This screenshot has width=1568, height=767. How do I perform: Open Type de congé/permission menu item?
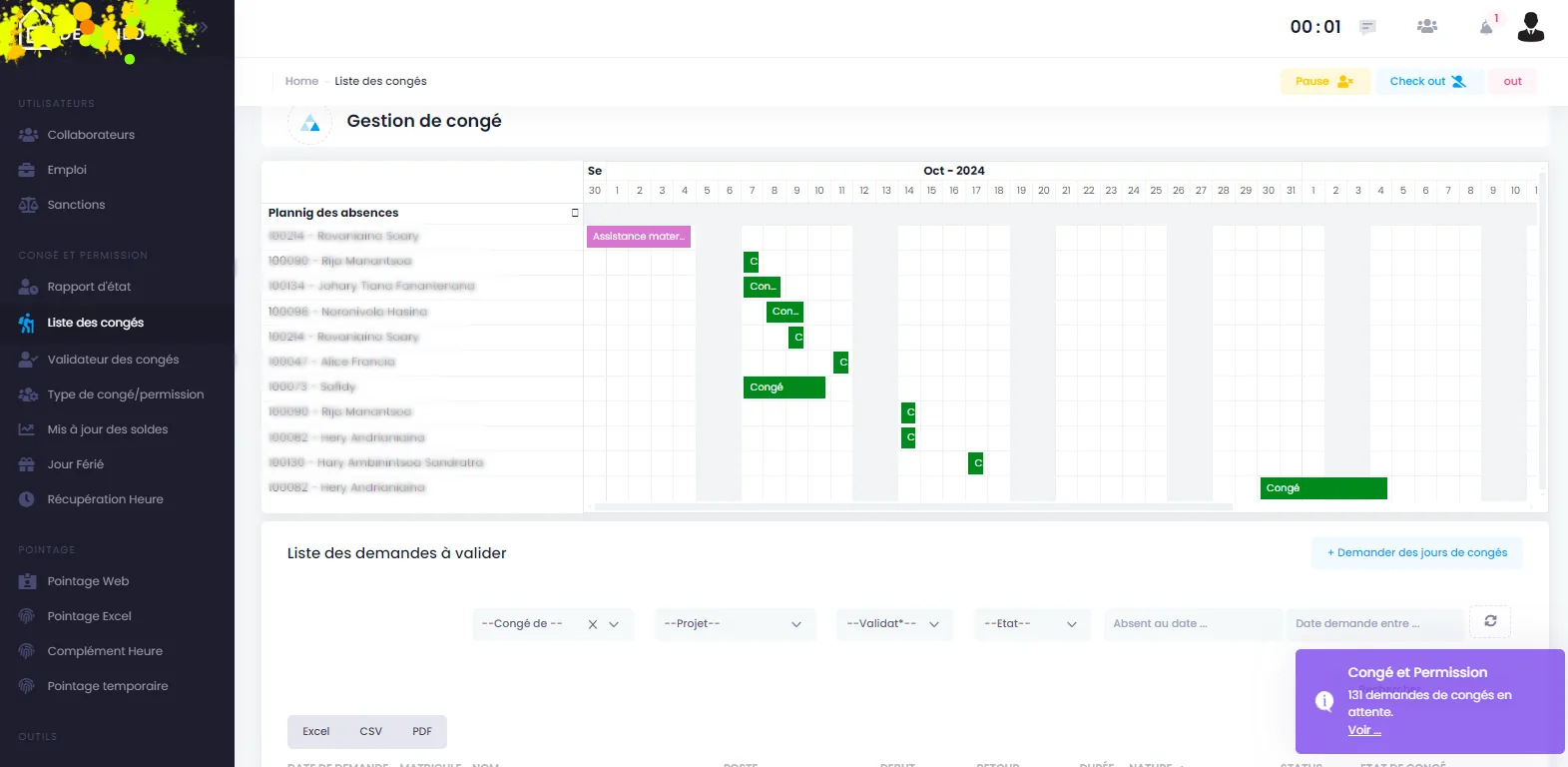pos(126,394)
